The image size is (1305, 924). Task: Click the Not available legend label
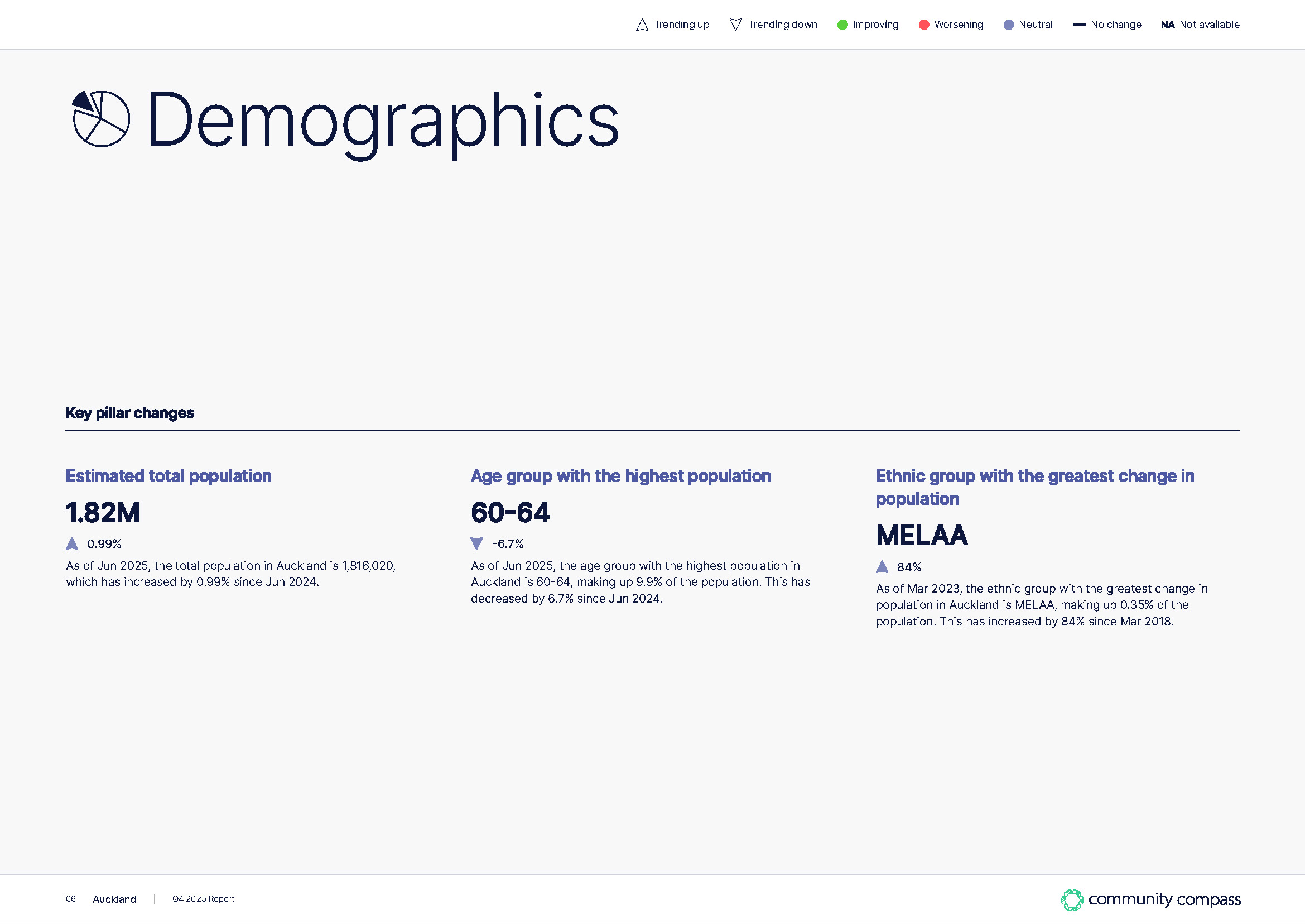(1210, 25)
